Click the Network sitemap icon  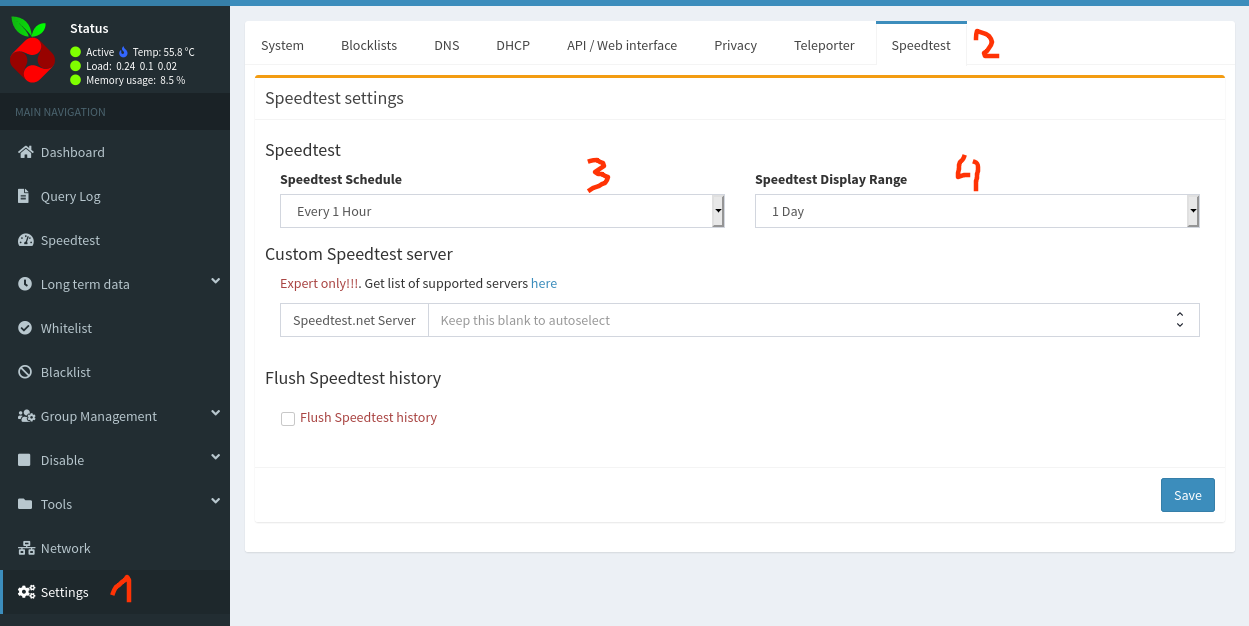pyautogui.click(x=26, y=548)
